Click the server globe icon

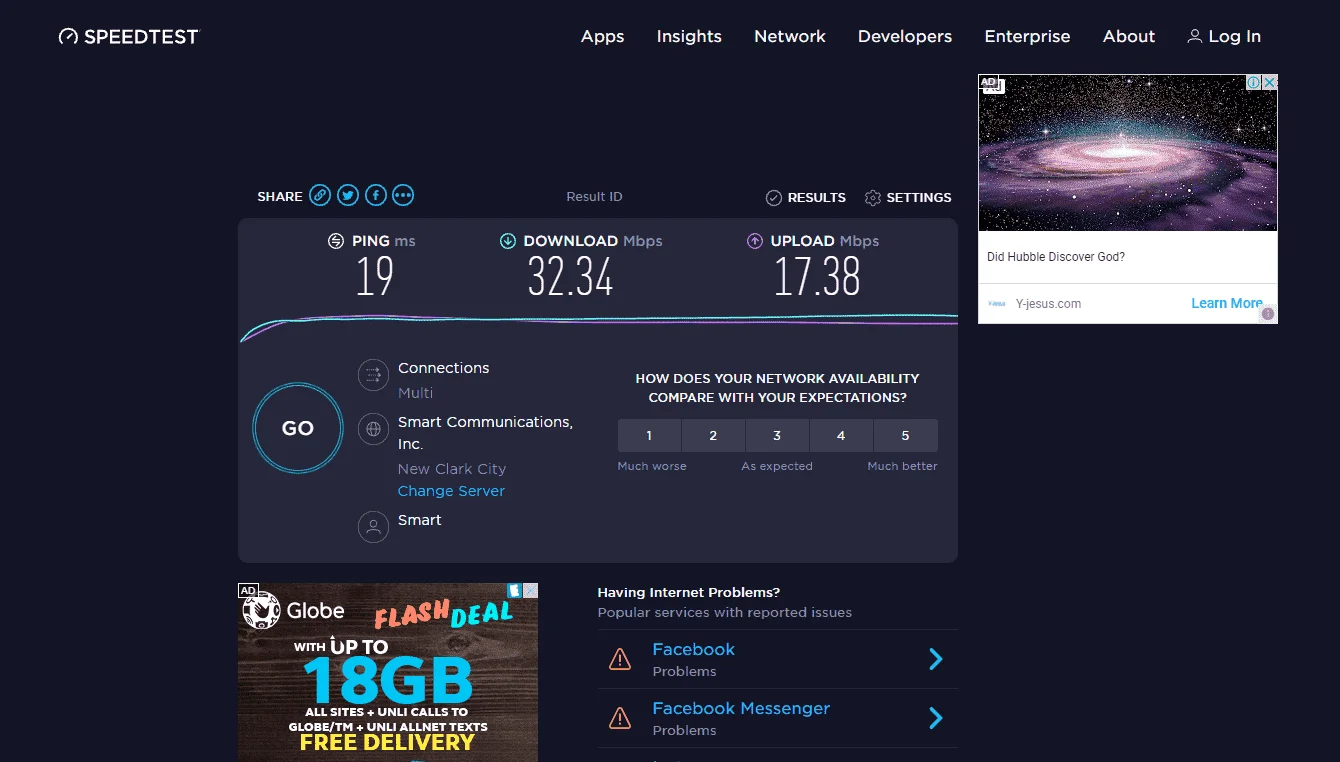[x=373, y=429]
